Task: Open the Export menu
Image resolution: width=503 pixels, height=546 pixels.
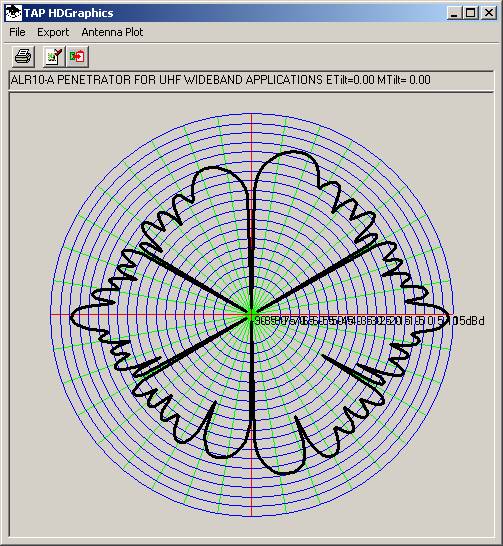Action: click(53, 32)
